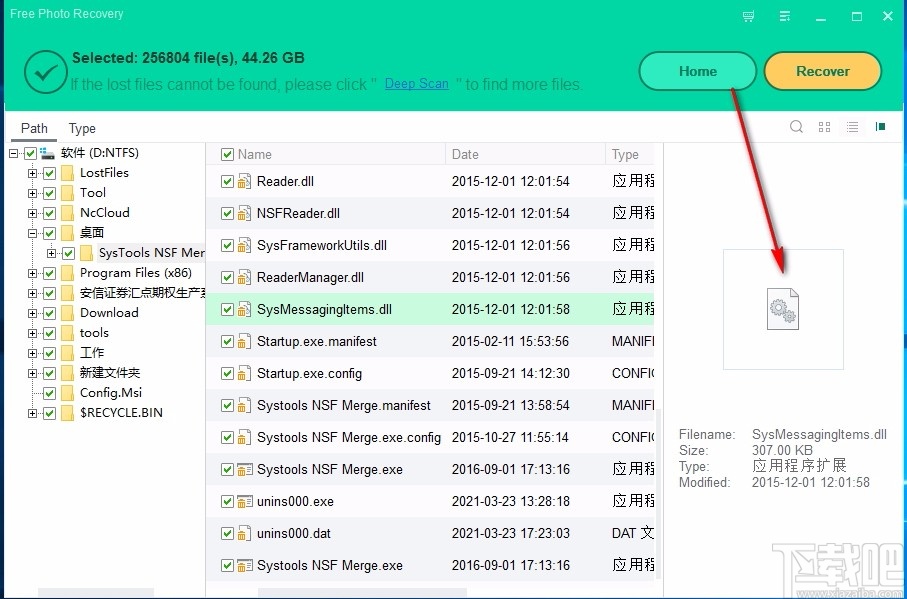The height and width of the screenshot is (599, 907).
Task: Expand the Program Files (x86) node
Action: coord(32,273)
